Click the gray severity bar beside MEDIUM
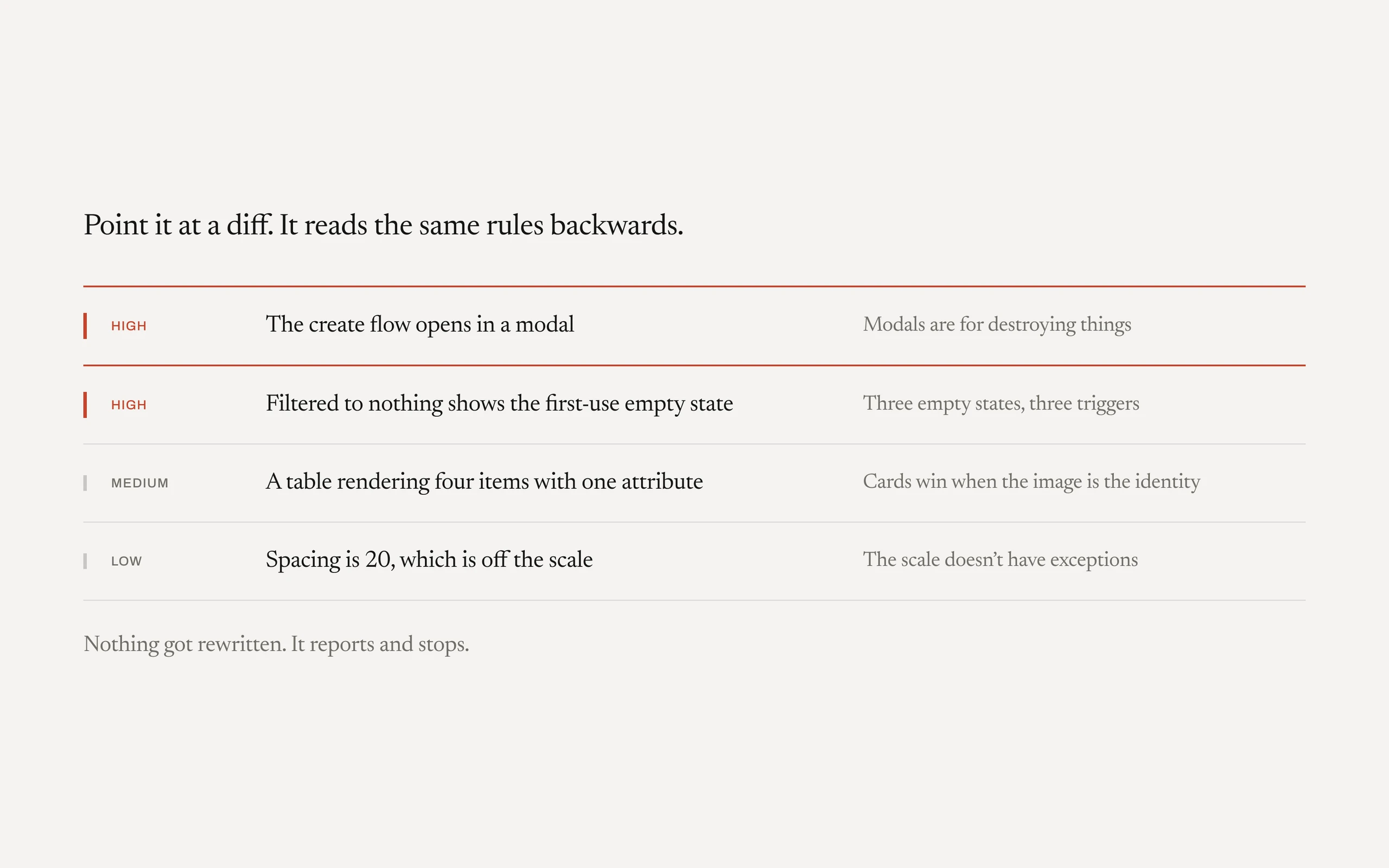Screen dimensions: 1389x868 [85, 483]
